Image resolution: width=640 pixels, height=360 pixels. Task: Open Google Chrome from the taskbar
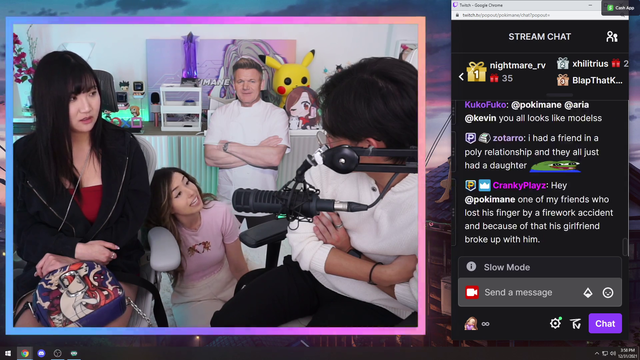click(x=25, y=353)
